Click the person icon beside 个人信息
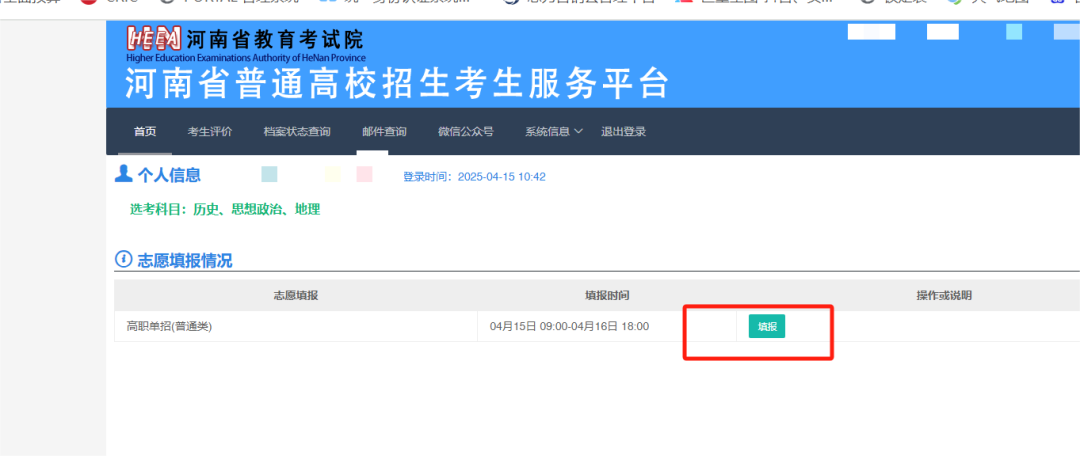The image size is (1080, 456). click(124, 175)
